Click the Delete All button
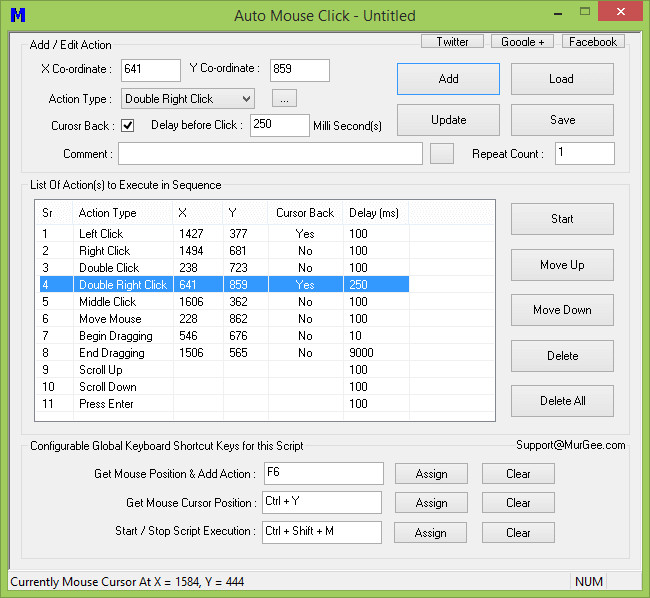 (561, 401)
